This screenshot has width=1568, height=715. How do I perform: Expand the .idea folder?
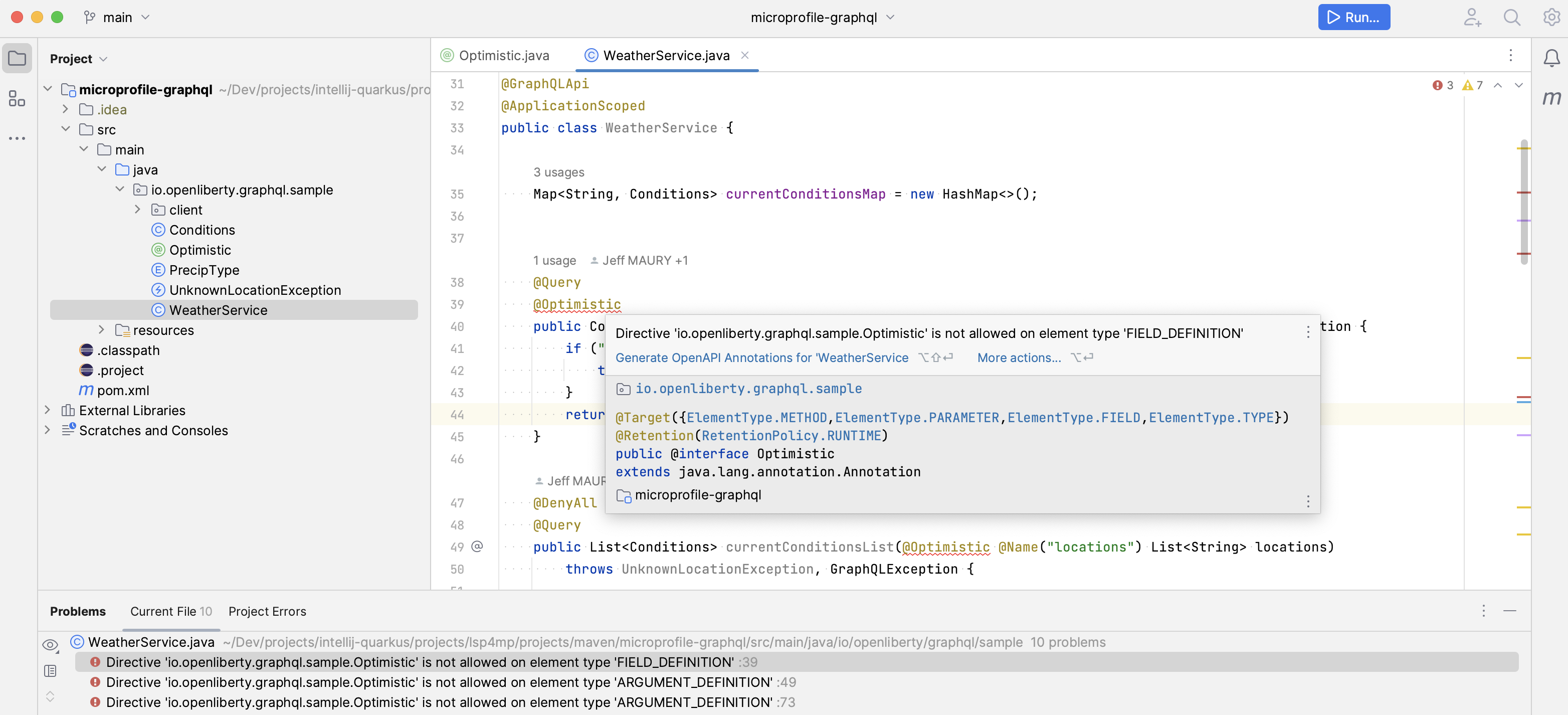click(x=66, y=109)
